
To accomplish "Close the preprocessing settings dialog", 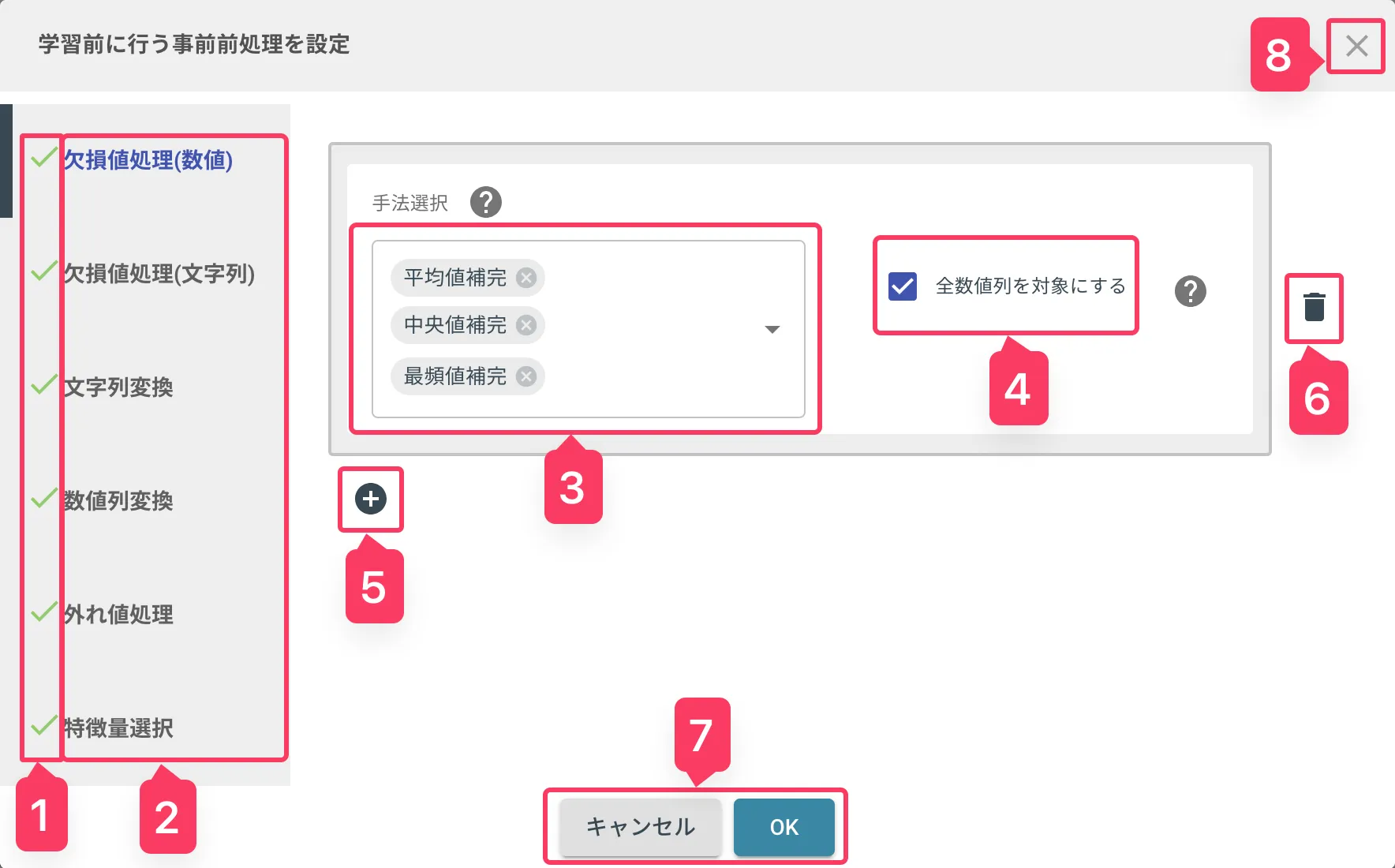I will coord(1356,46).
